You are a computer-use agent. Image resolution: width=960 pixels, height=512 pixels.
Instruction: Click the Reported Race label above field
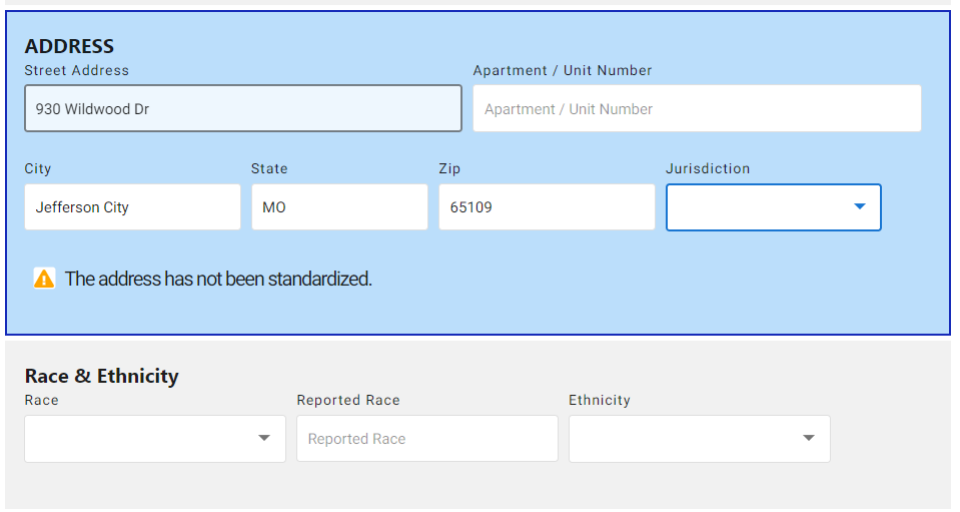[x=348, y=400]
